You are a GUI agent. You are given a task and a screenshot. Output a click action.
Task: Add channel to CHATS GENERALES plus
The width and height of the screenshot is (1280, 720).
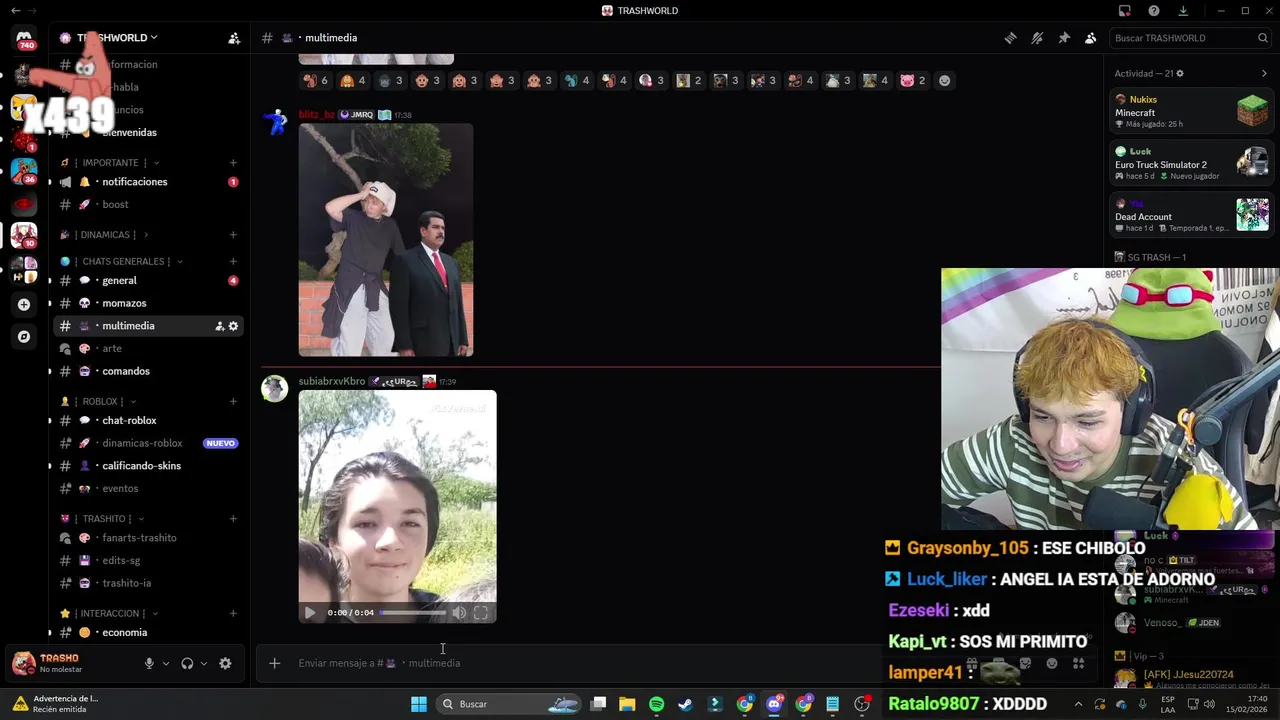(x=233, y=262)
